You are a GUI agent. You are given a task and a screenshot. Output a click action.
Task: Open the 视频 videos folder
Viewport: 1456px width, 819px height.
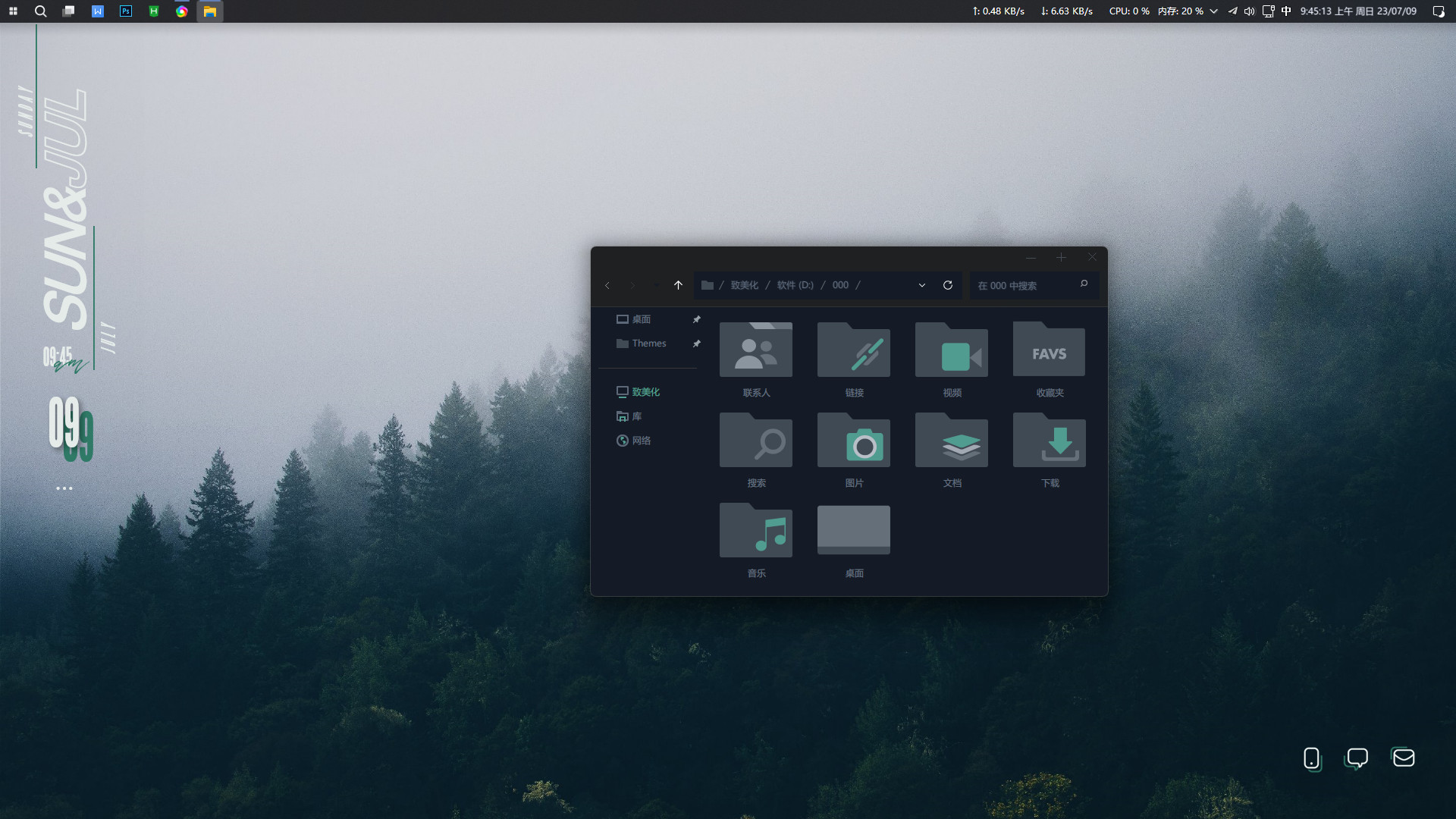point(951,350)
